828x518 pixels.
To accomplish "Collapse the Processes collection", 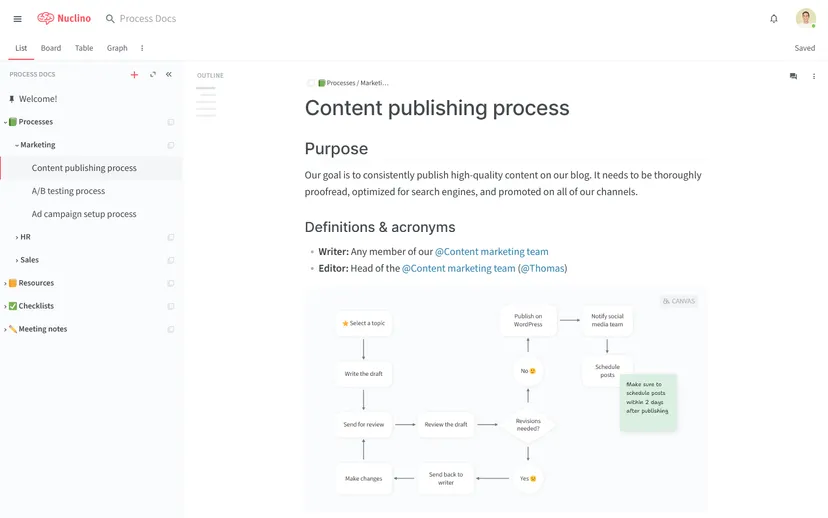I will coord(5,122).
